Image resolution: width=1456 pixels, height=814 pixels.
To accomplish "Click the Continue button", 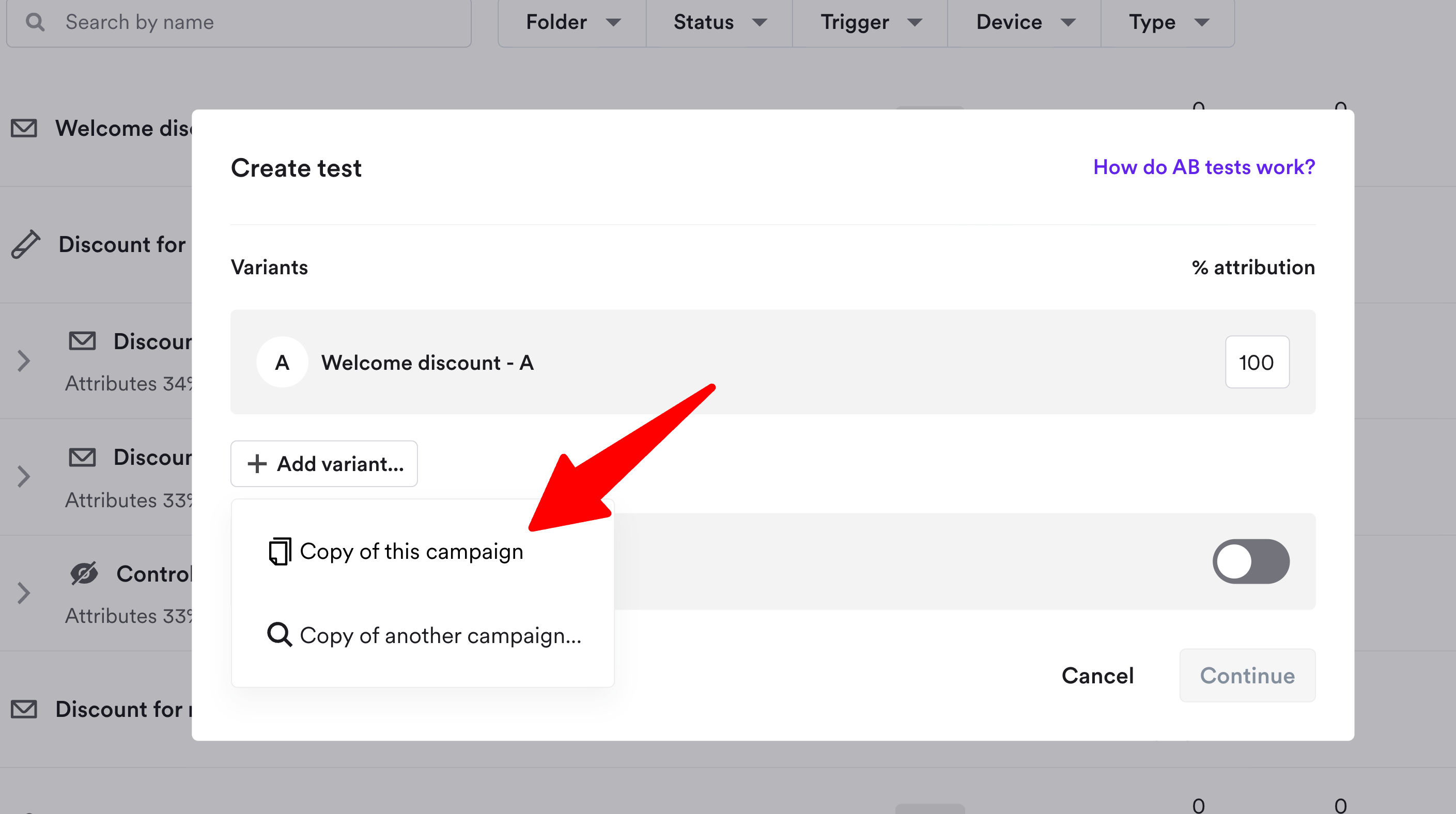I will [x=1247, y=676].
